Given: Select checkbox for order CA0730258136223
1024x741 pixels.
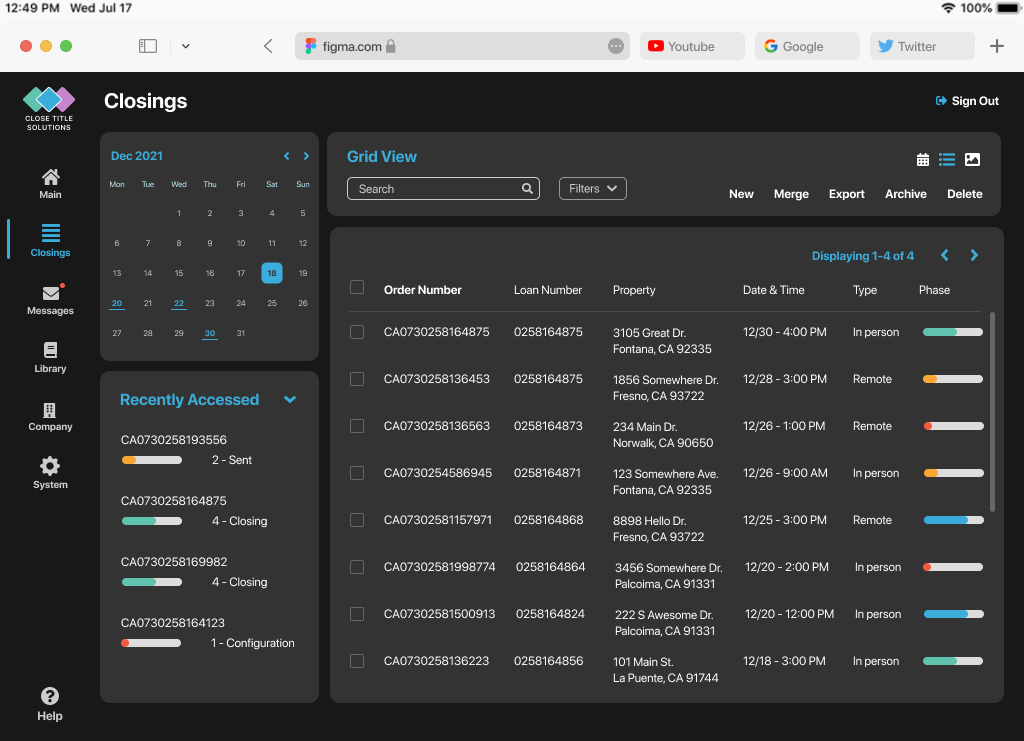Looking at the screenshot, I should pyautogui.click(x=357, y=661).
